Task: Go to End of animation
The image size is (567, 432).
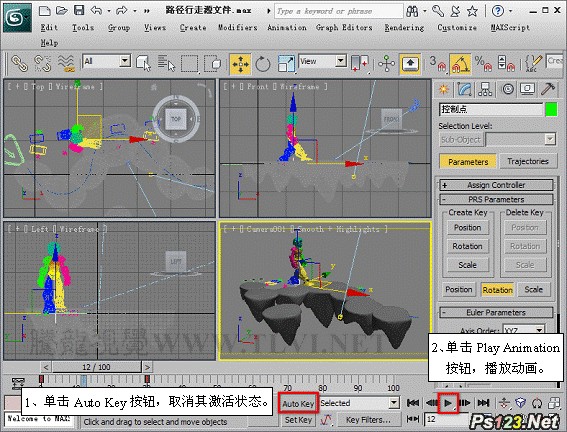Action: (483, 403)
